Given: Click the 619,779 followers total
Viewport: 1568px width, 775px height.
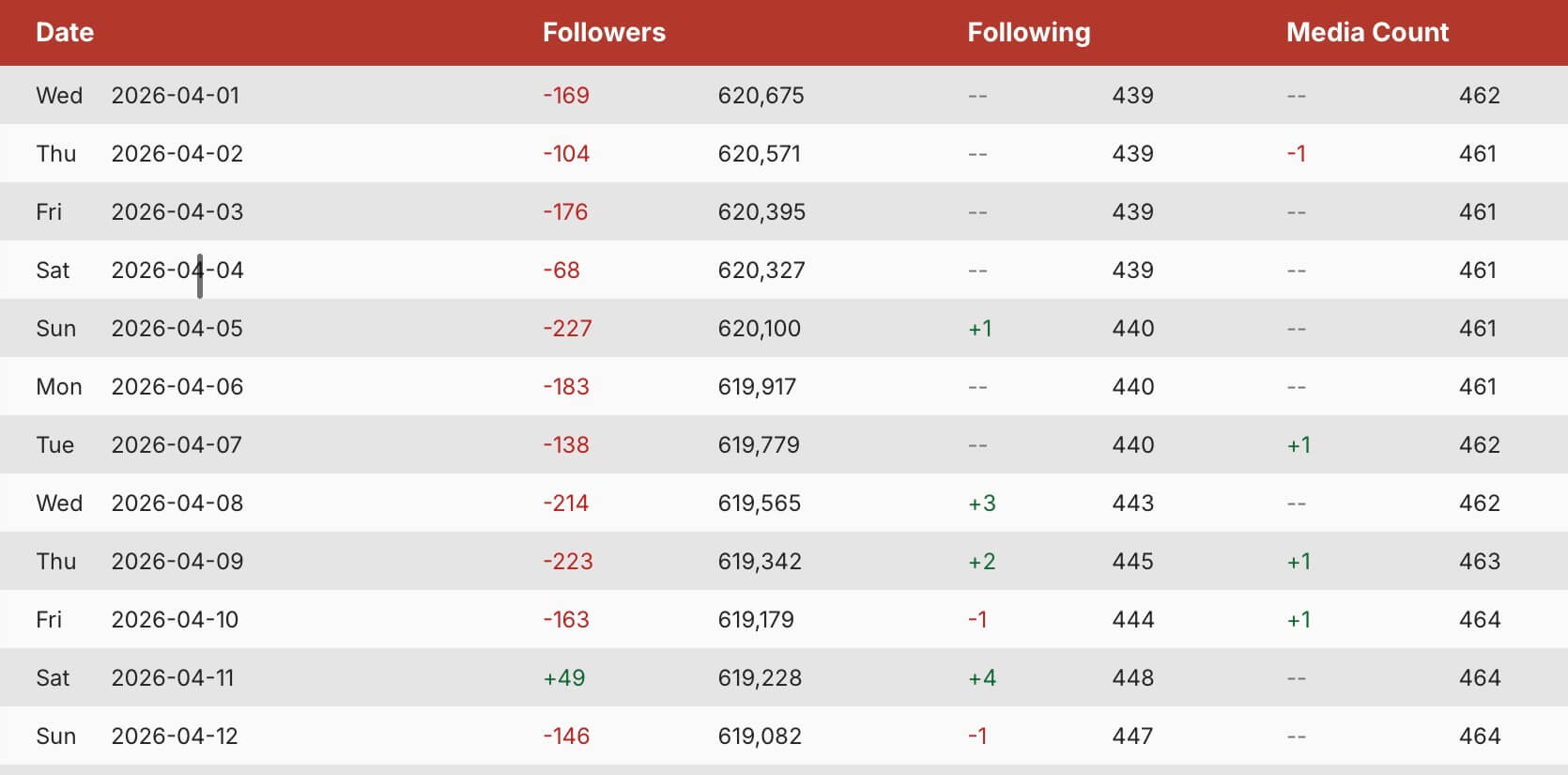Looking at the screenshot, I should [x=759, y=445].
